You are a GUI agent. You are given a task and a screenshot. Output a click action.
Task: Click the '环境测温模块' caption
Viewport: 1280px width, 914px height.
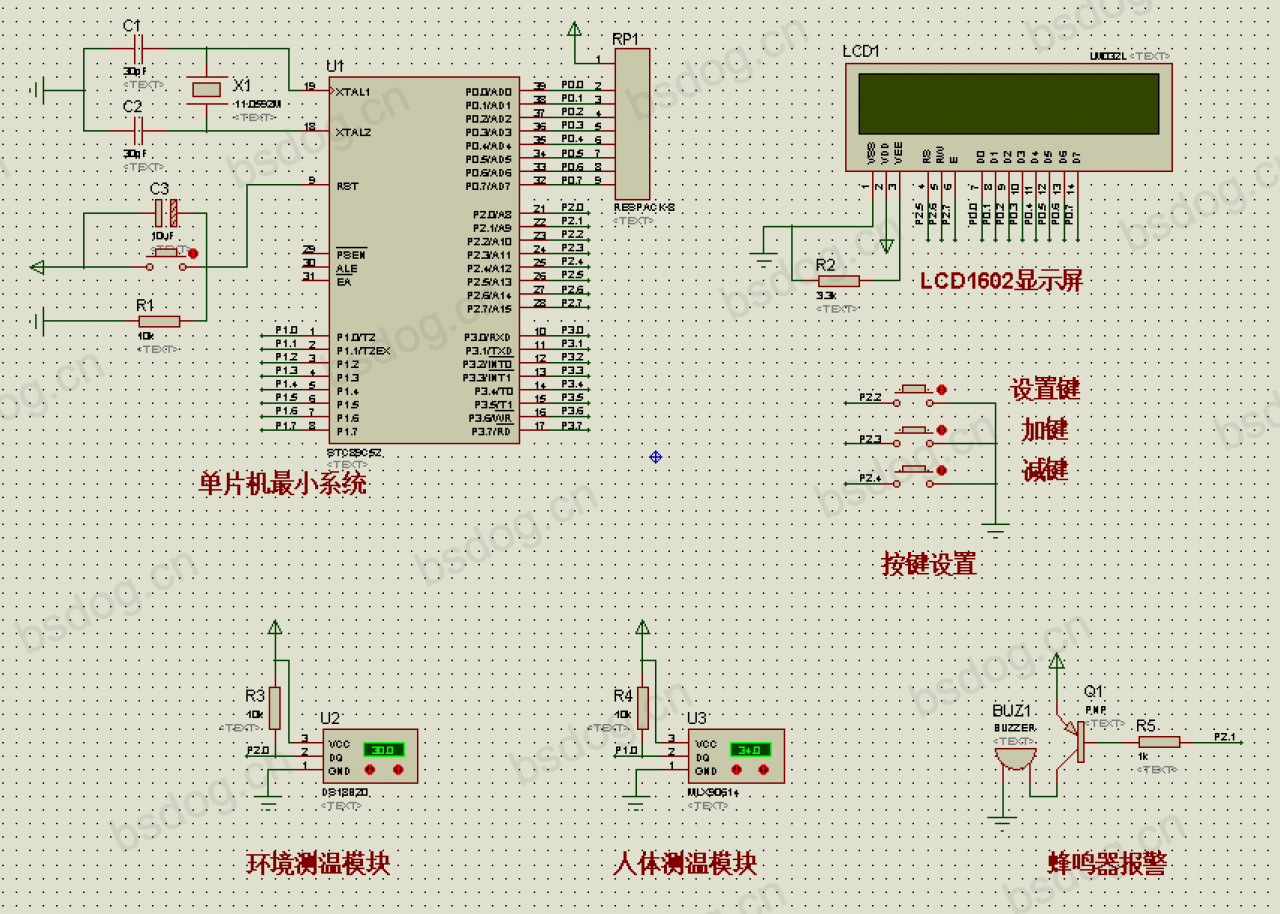(x=318, y=863)
